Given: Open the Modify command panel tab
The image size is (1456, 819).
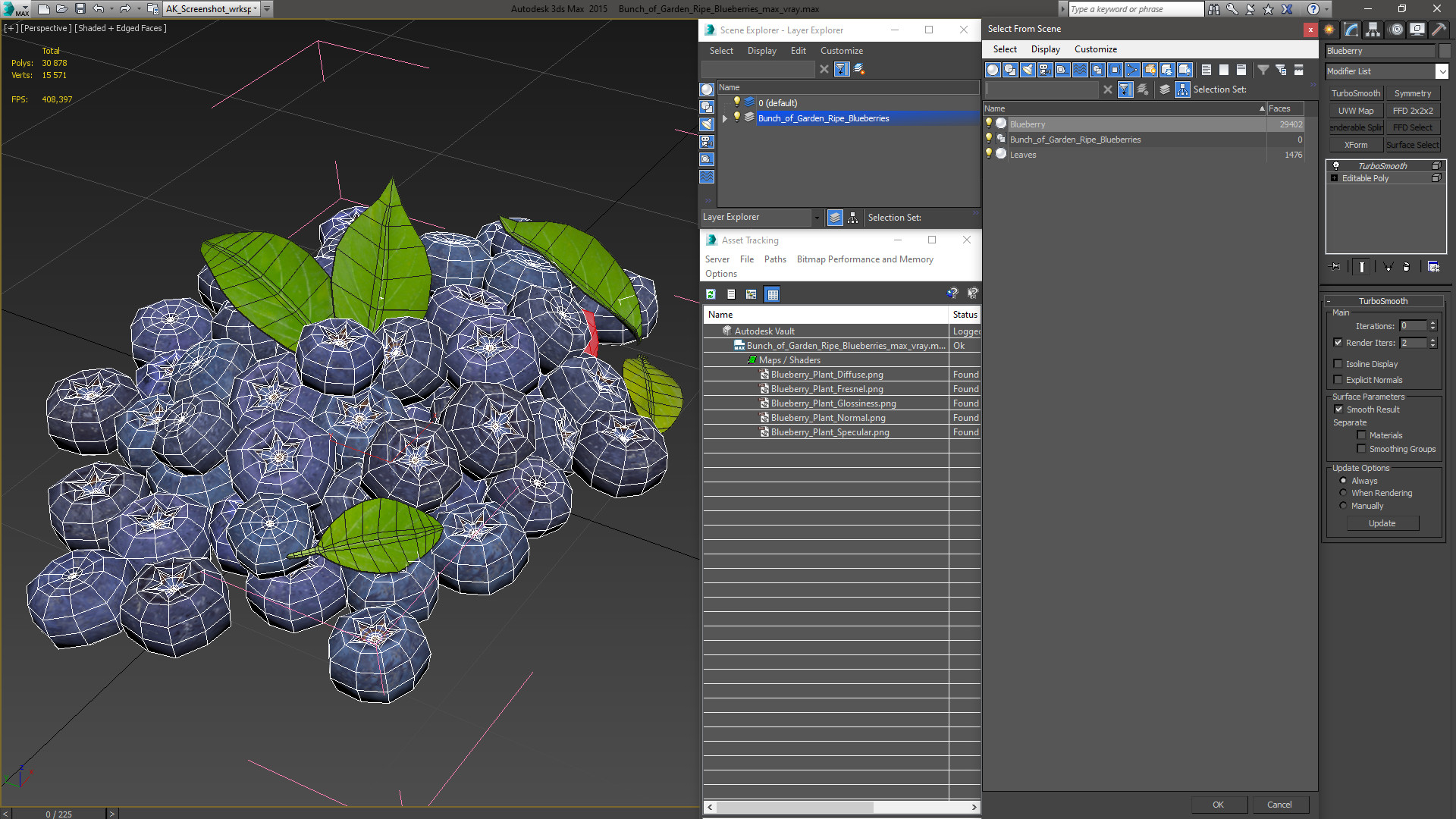Looking at the screenshot, I should point(1351,30).
